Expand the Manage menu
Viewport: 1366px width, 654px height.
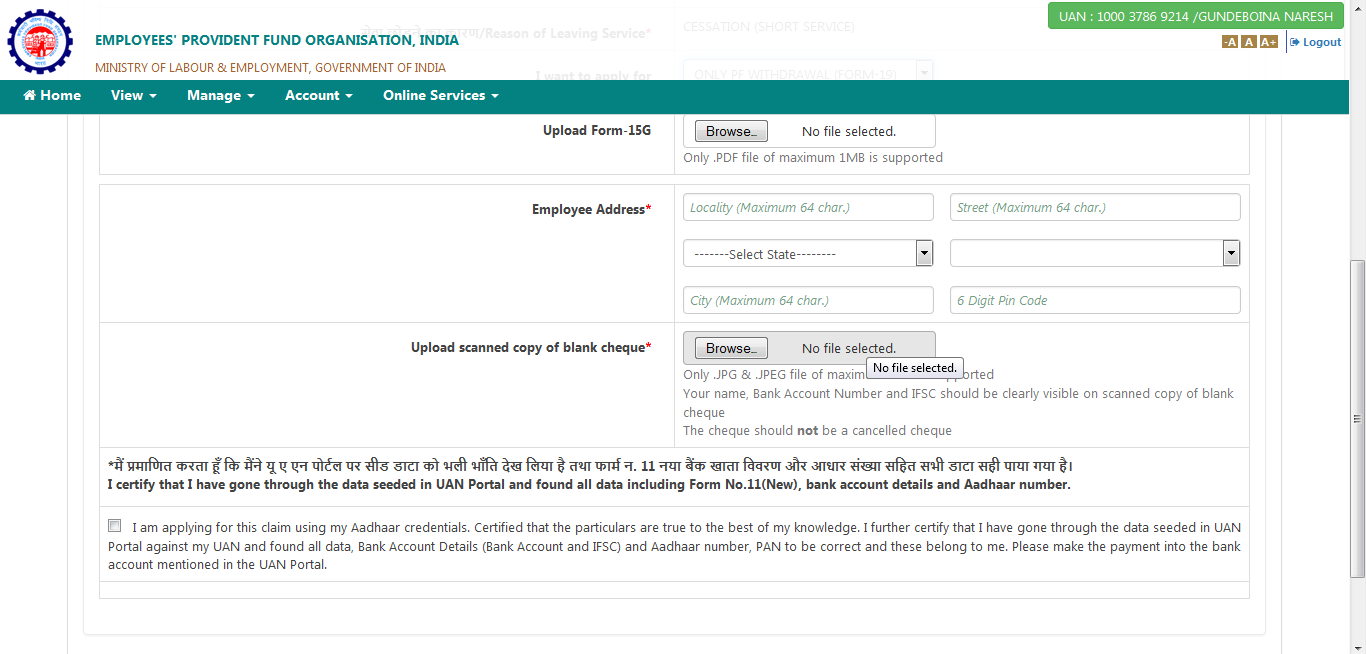220,96
